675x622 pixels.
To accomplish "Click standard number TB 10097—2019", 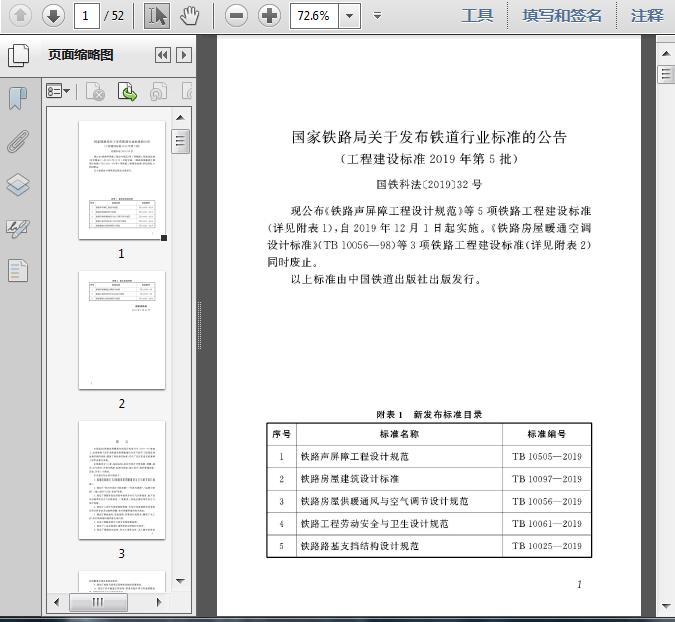I will click(547, 479).
